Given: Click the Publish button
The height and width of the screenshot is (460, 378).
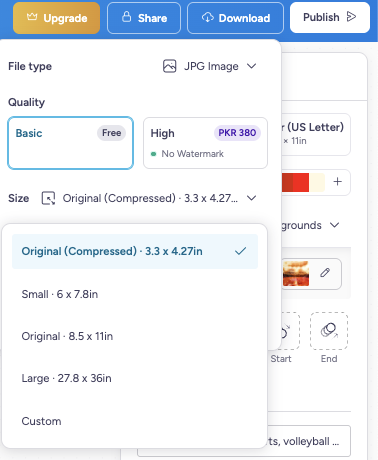Looking at the screenshot, I should pos(330,17).
